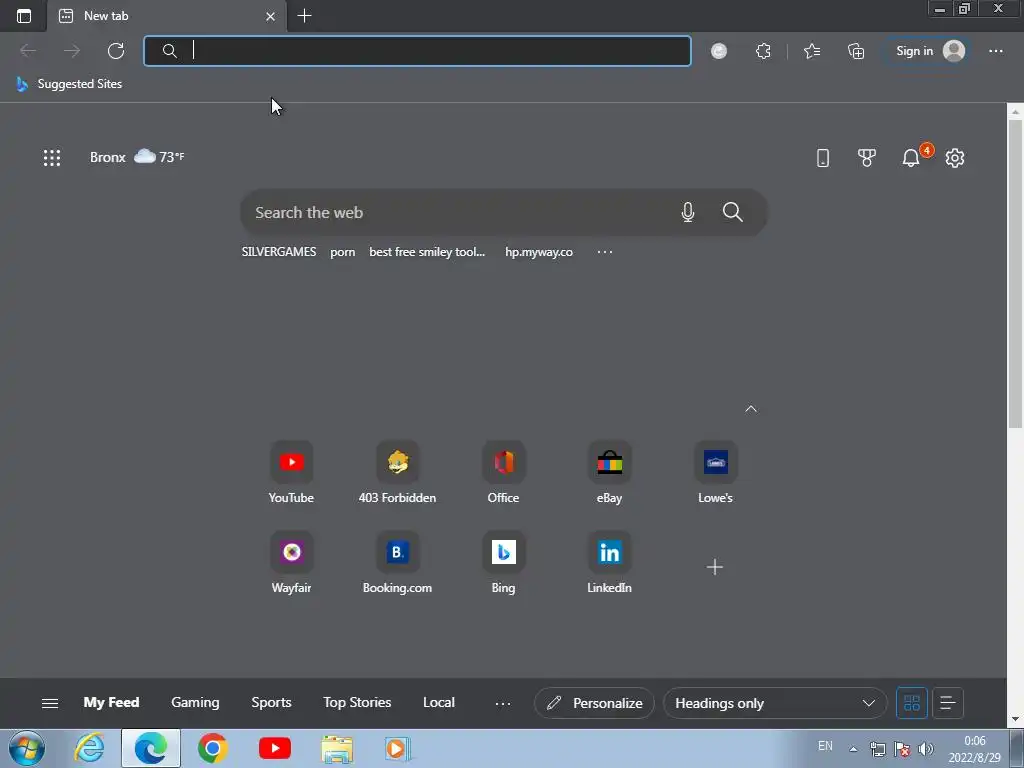Select the hp.myway.co suggestion

539,252
